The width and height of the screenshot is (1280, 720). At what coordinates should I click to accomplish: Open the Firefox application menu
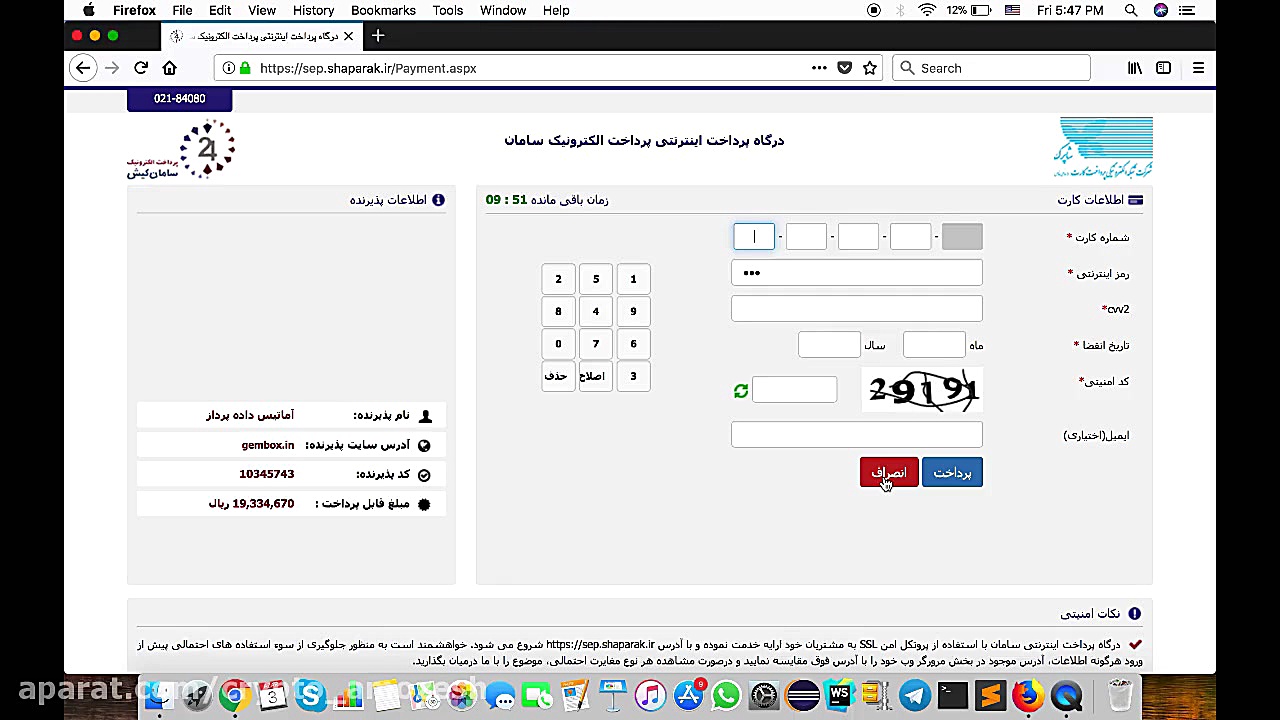coord(134,10)
